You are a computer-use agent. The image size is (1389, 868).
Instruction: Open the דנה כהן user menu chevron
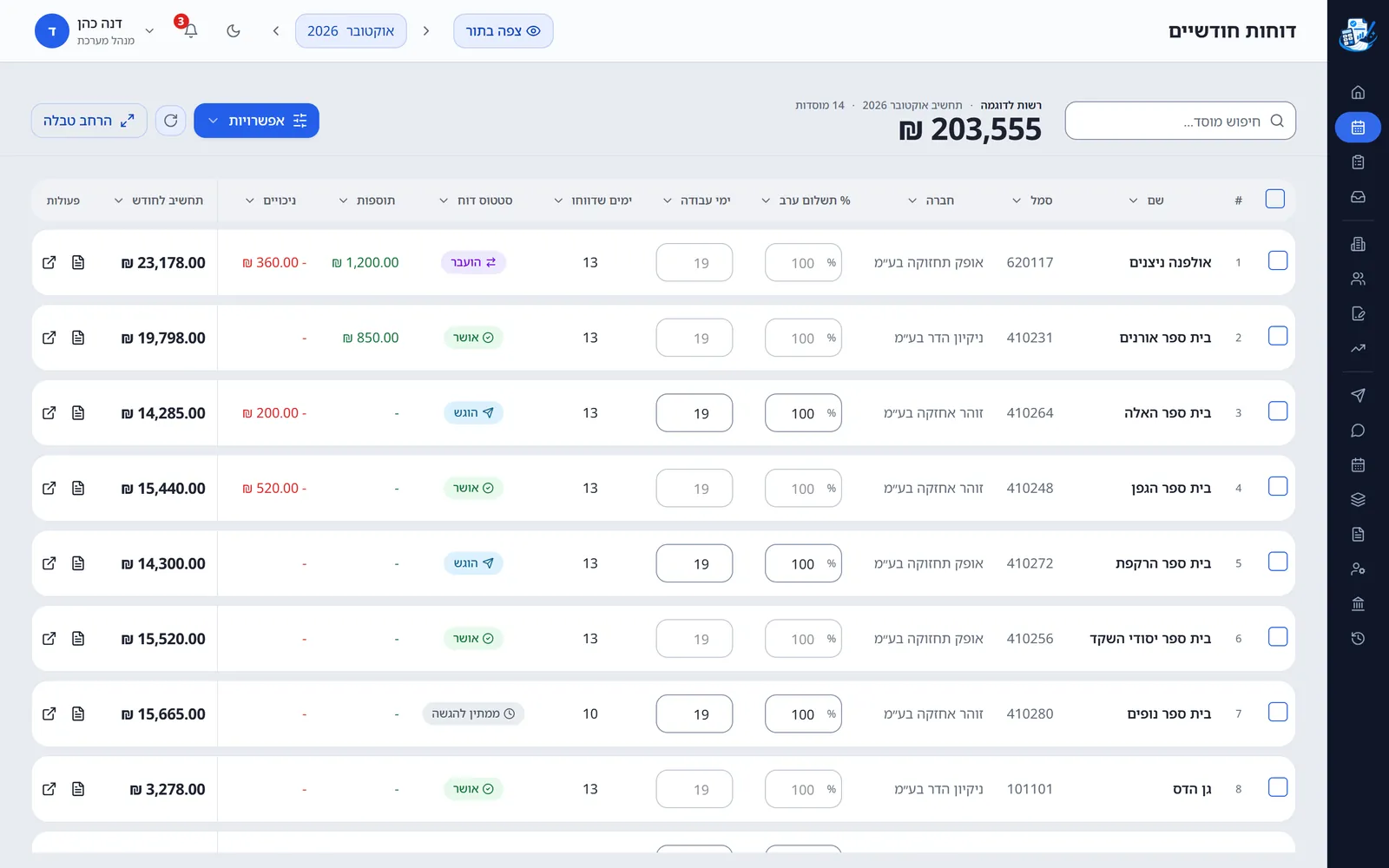149,31
